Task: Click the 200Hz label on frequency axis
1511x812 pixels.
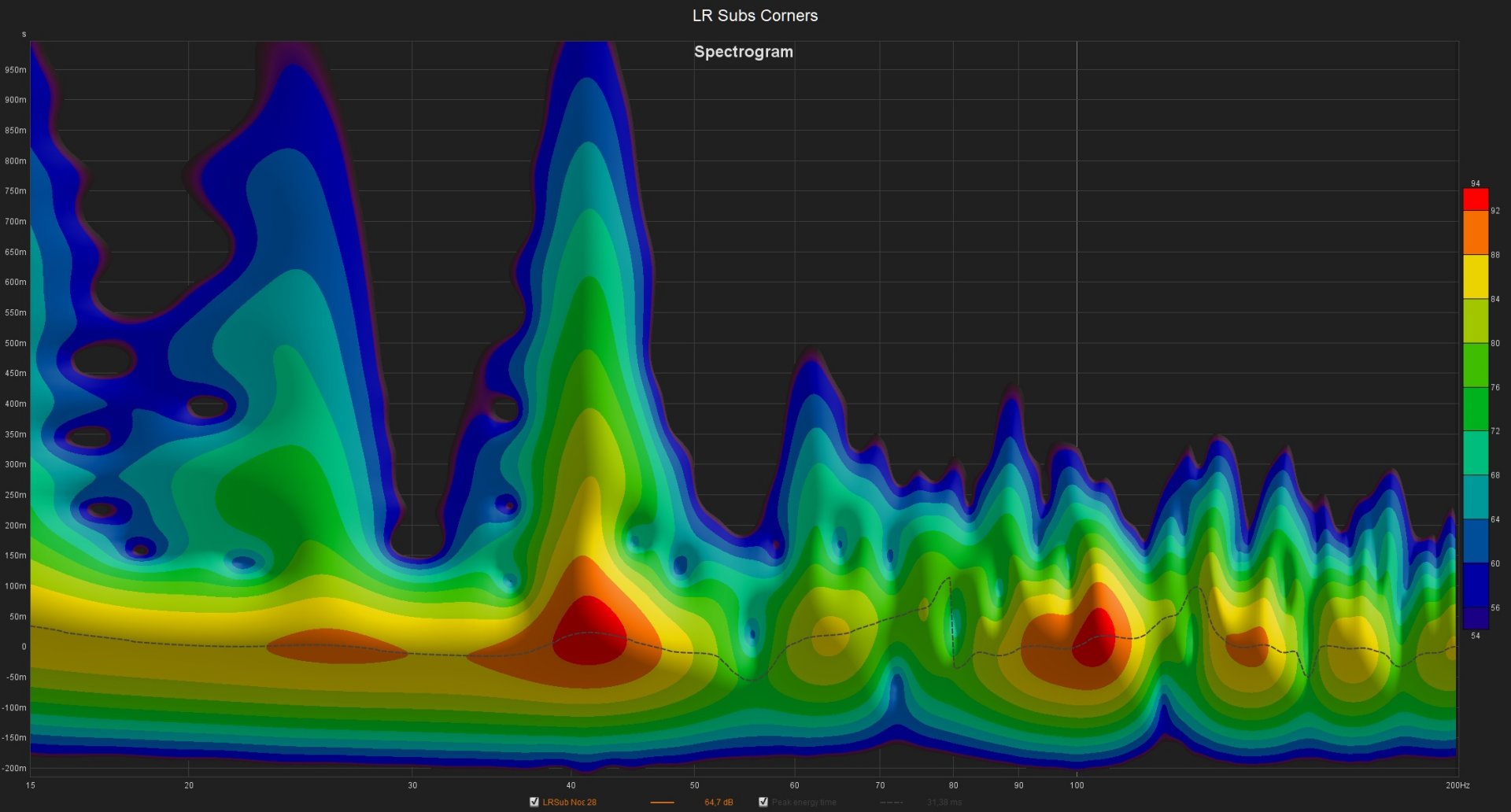Action: tap(1457, 785)
